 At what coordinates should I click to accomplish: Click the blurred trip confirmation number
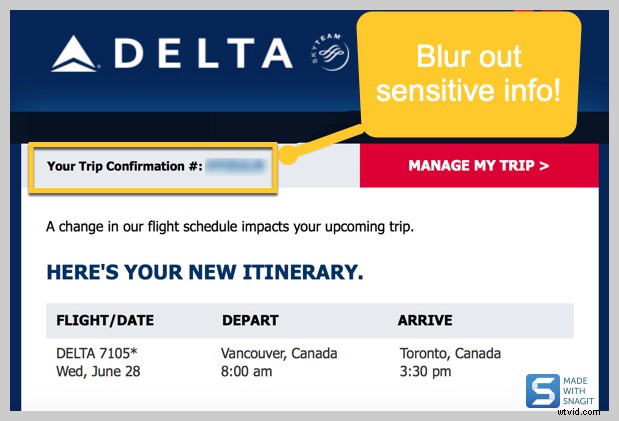(240, 164)
